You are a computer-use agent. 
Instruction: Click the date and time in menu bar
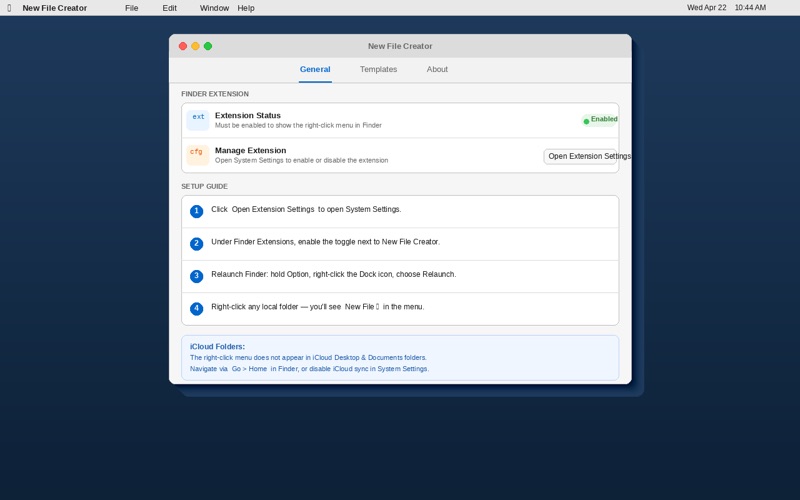[726, 8]
